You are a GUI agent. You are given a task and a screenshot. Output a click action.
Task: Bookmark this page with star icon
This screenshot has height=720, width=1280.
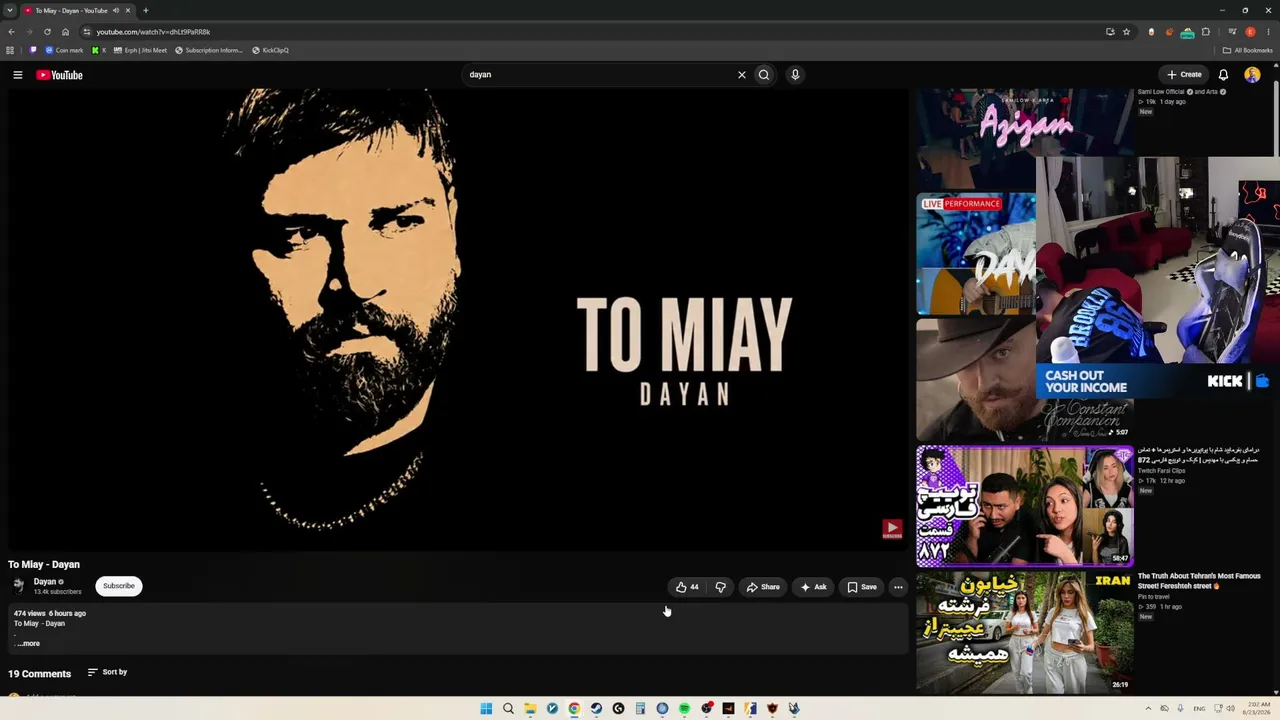[1126, 32]
